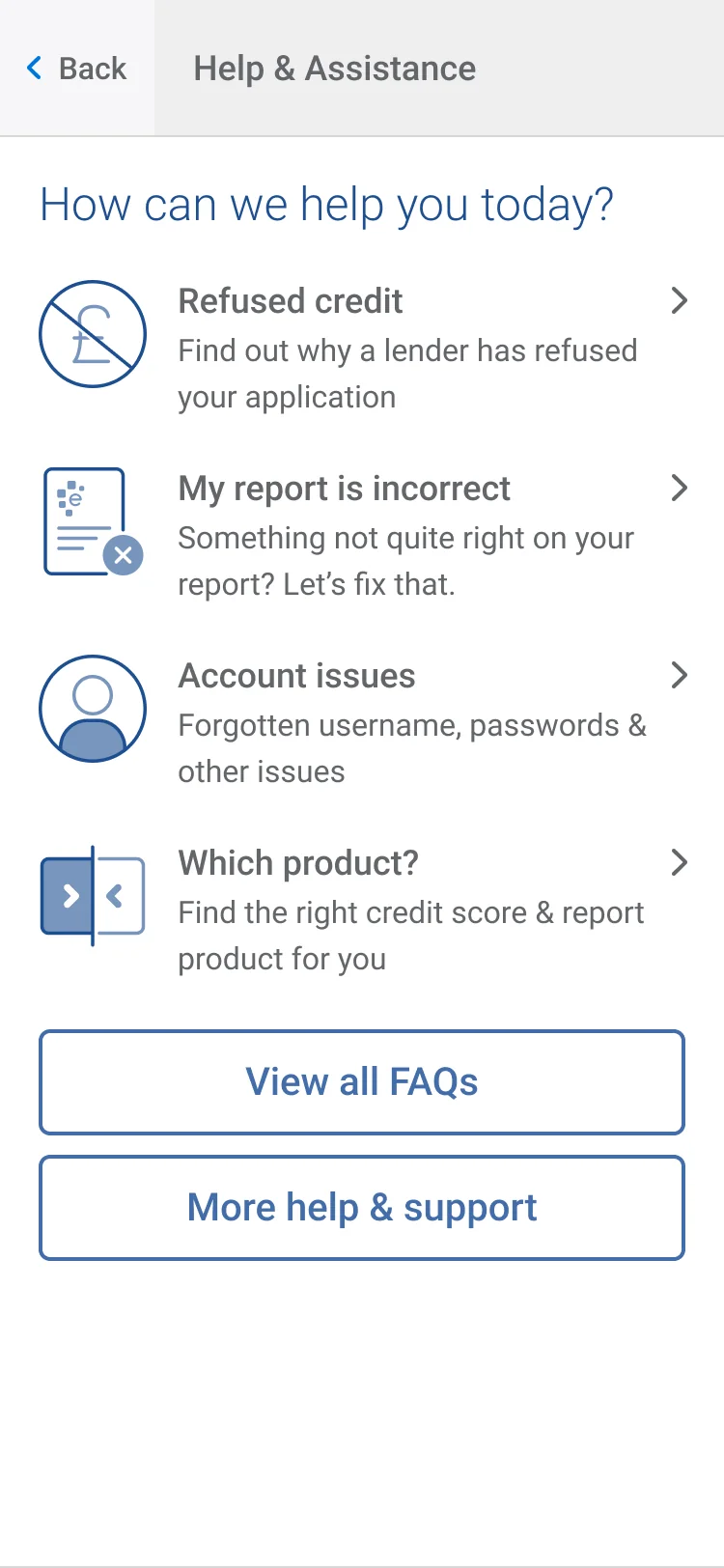Open the Refused credit title
Image resolution: width=724 pixels, height=1568 pixels.
tap(291, 301)
